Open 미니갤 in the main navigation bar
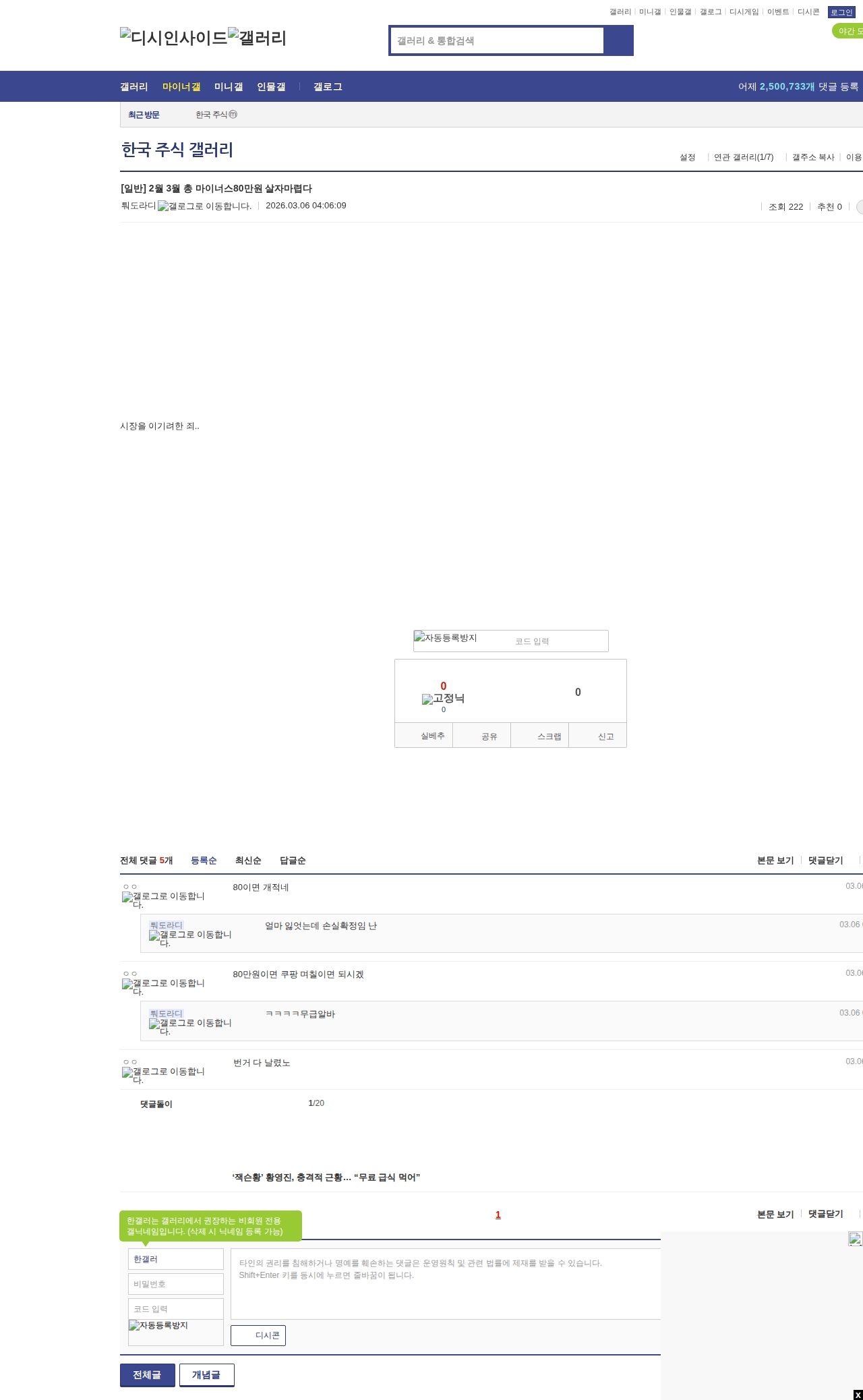The height and width of the screenshot is (1400, 863). point(229,86)
